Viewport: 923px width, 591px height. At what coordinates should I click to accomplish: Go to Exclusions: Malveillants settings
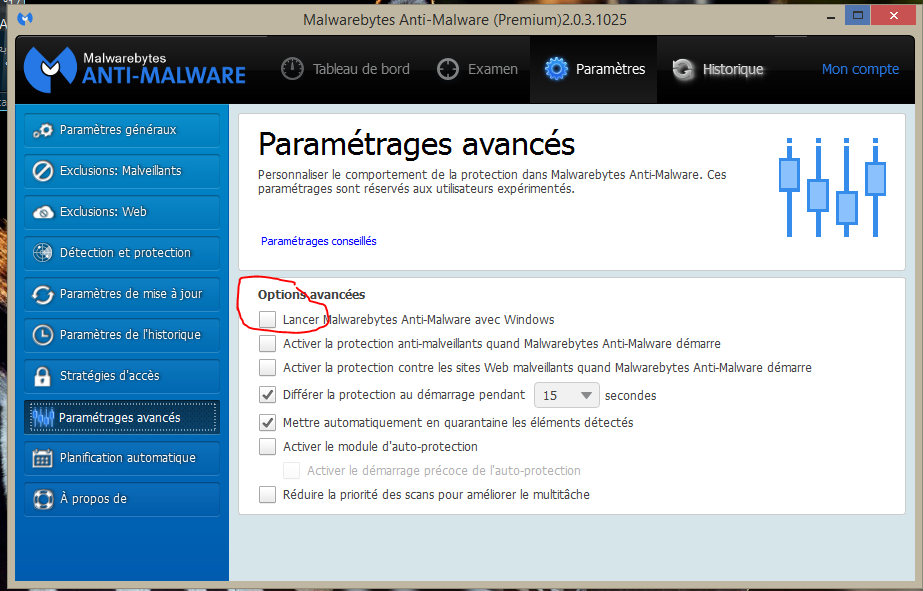122,171
